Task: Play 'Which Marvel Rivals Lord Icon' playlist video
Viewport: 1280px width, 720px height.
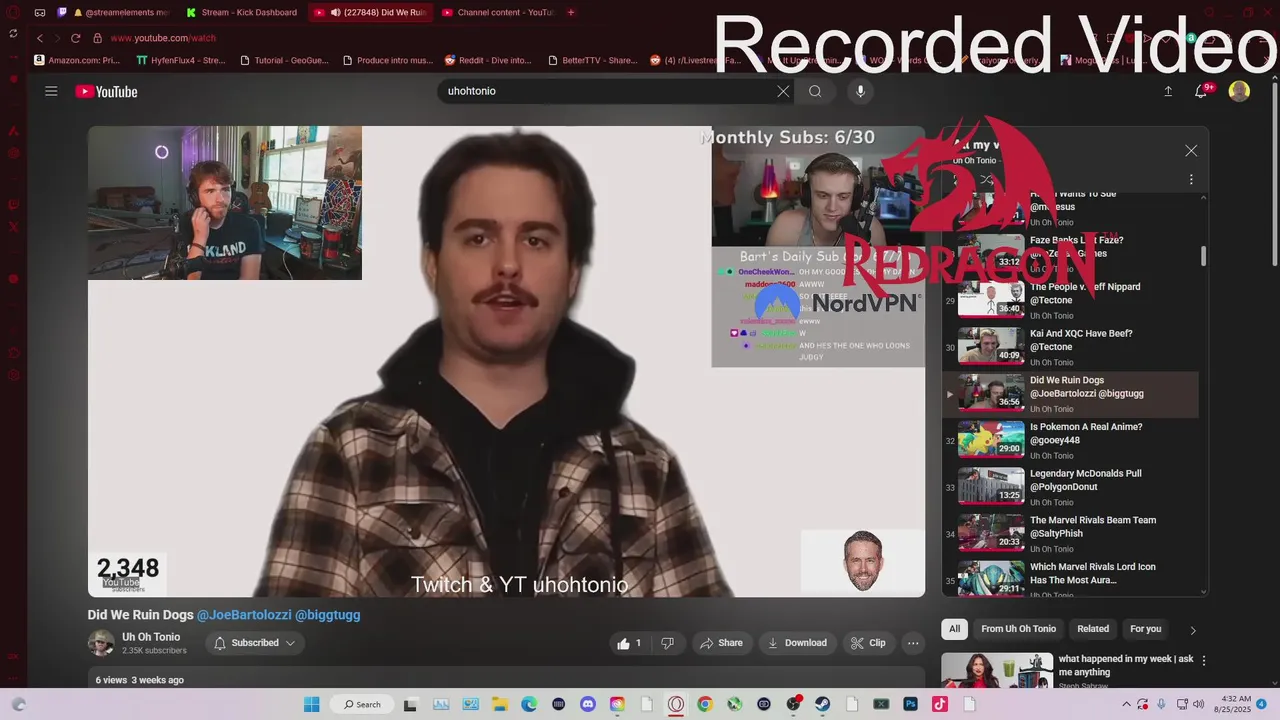Action: [x=1070, y=580]
